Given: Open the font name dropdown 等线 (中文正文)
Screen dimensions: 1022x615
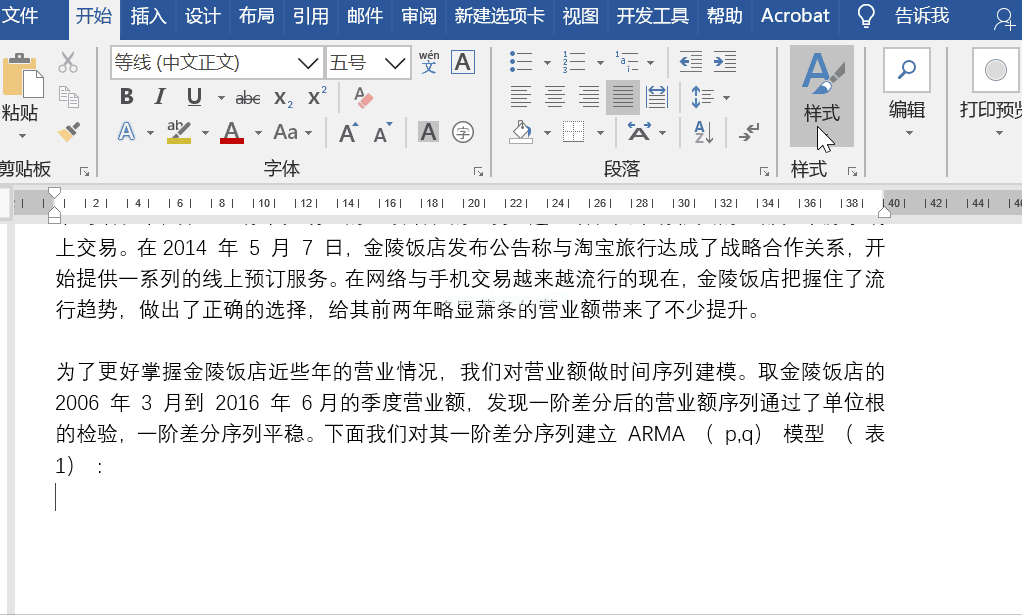Looking at the screenshot, I should point(217,63).
